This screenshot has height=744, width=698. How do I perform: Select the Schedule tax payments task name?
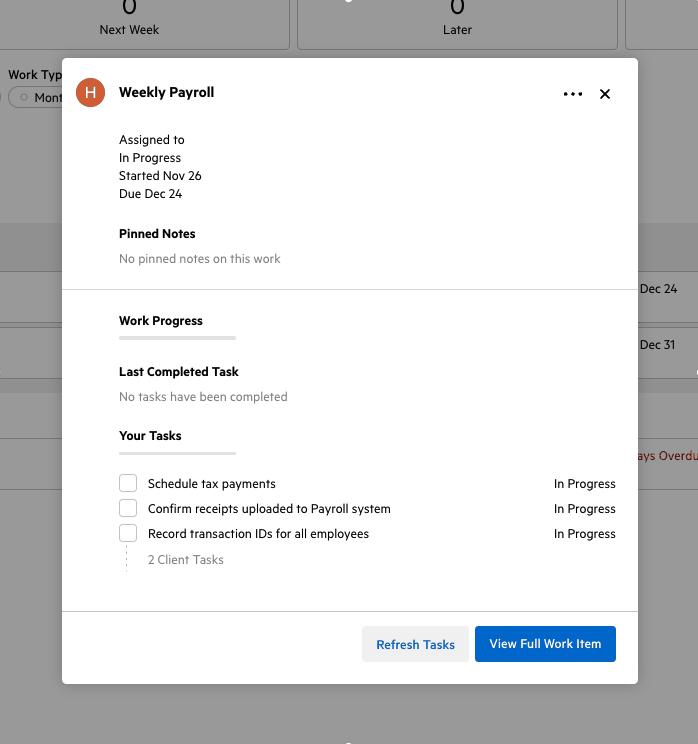tap(211, 484)
